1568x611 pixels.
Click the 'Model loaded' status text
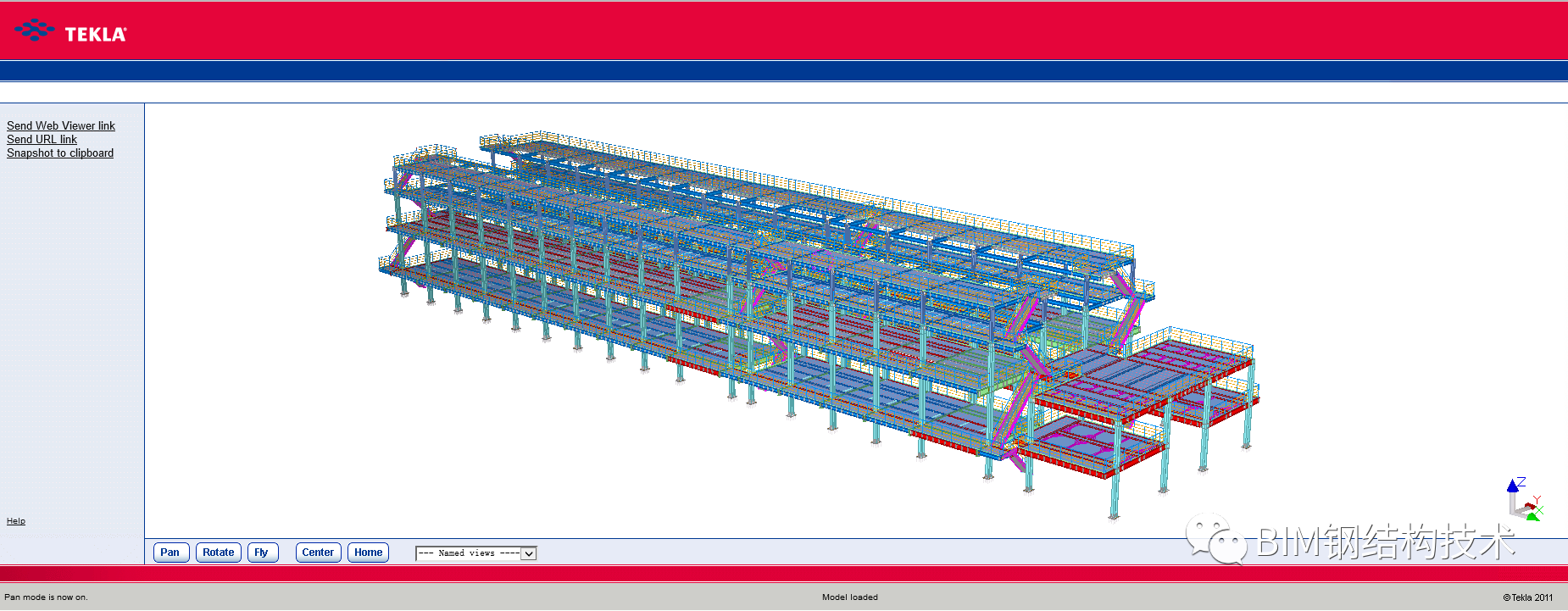850,597
